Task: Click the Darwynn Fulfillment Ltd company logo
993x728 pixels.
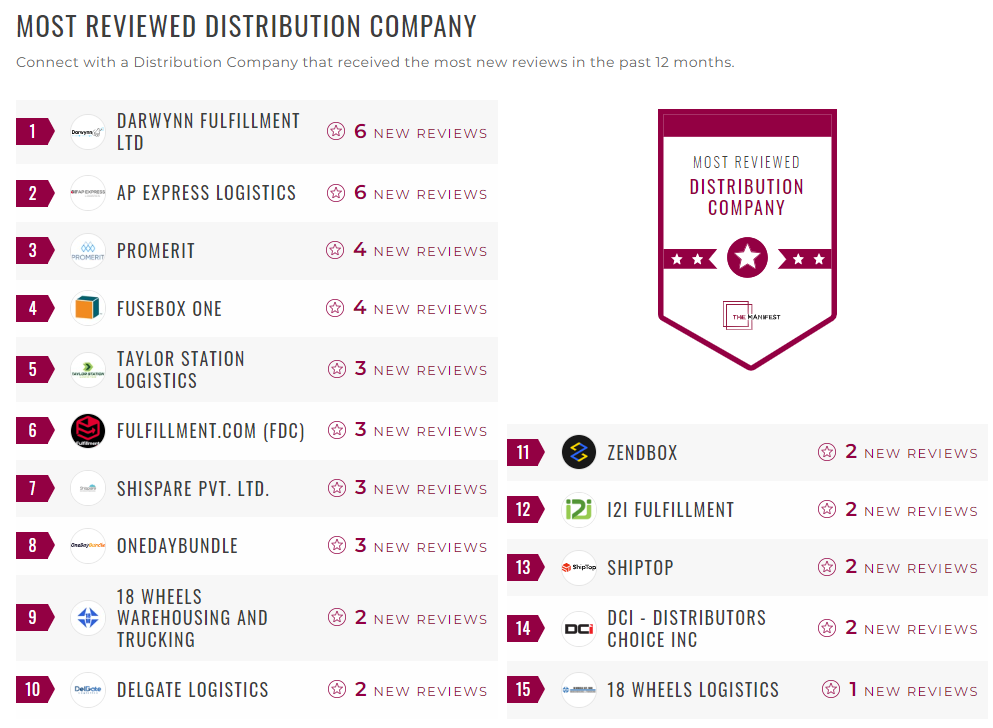Action: click(x=87, y=131)
